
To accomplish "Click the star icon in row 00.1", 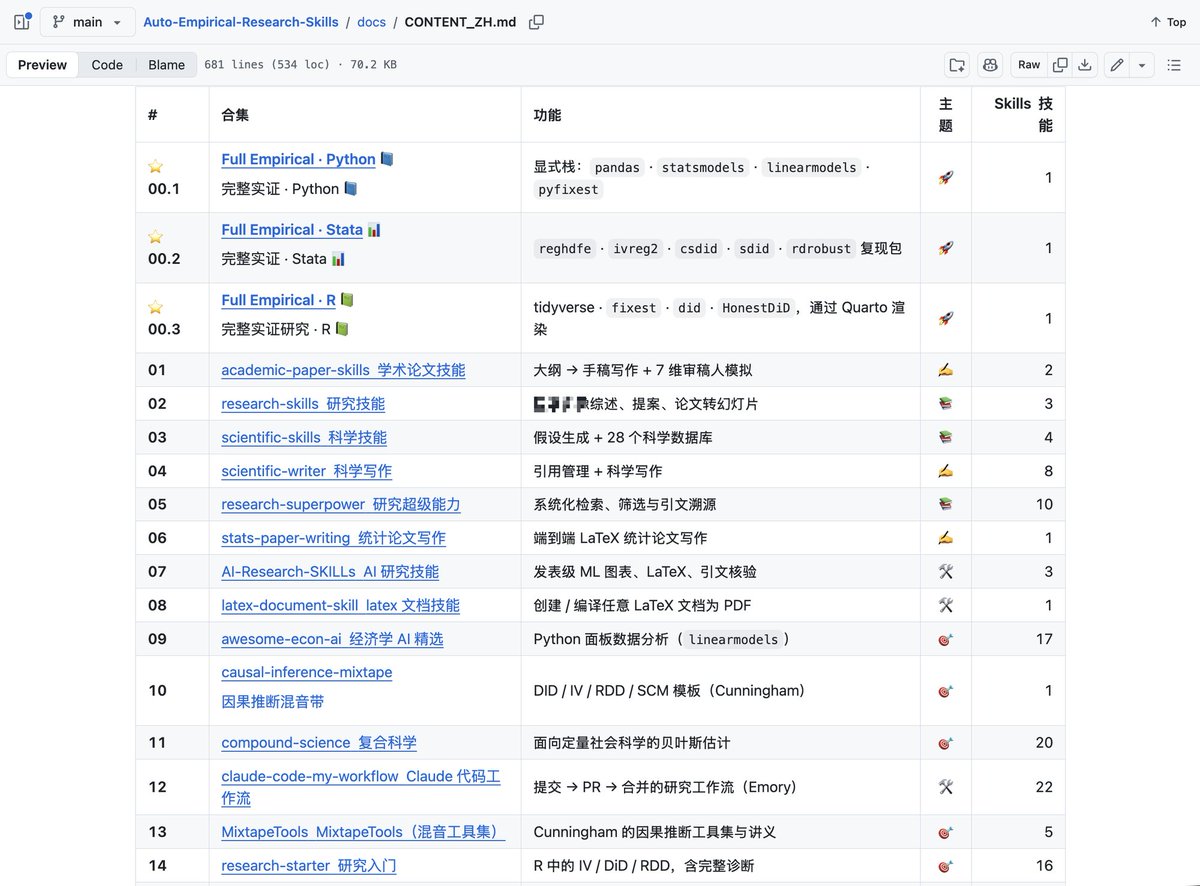I will coord(155,167).
